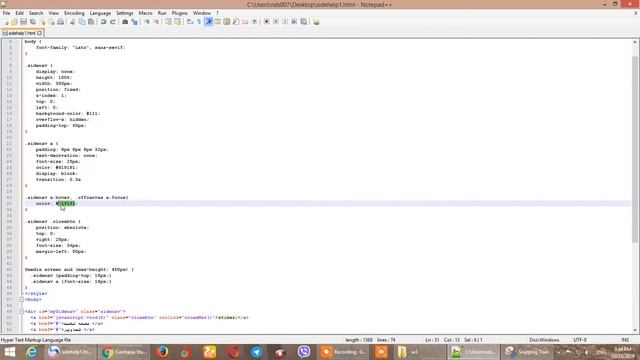This screenshot has height=360, width=640.
Task: Collapse the div mySidenav fold marker
Action: 22,311
